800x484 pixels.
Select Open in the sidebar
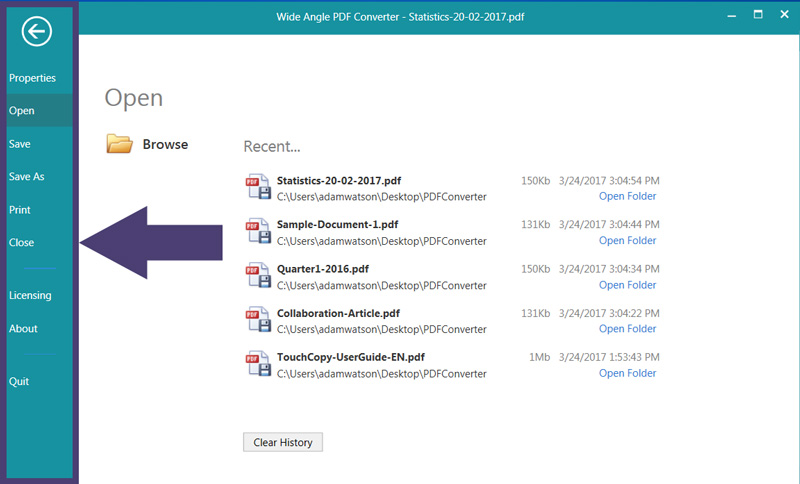(x=40, y=111)
